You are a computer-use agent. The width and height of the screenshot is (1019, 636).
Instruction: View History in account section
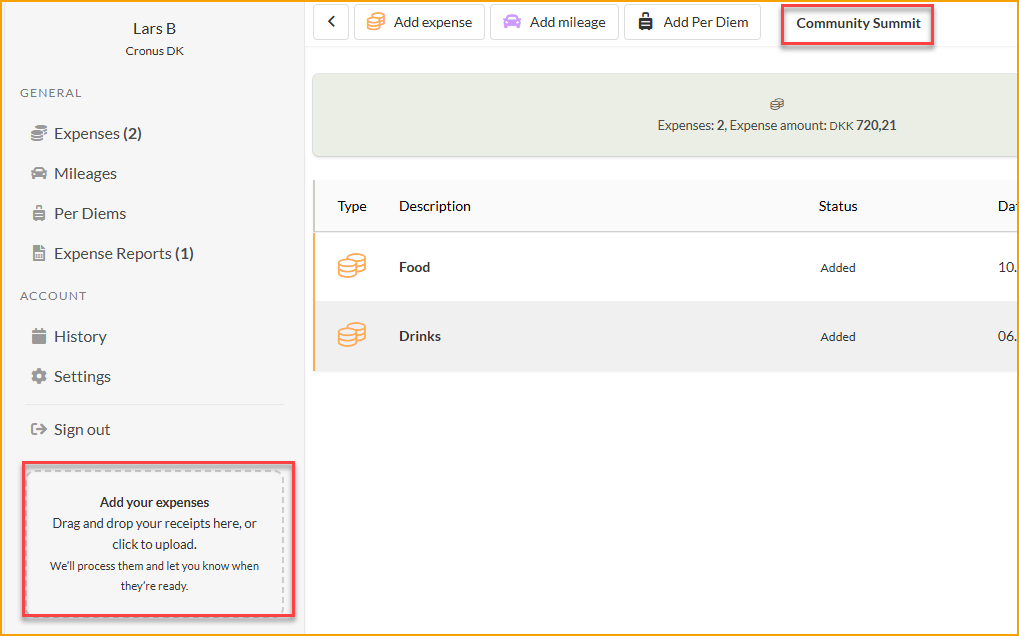[80, 336]
